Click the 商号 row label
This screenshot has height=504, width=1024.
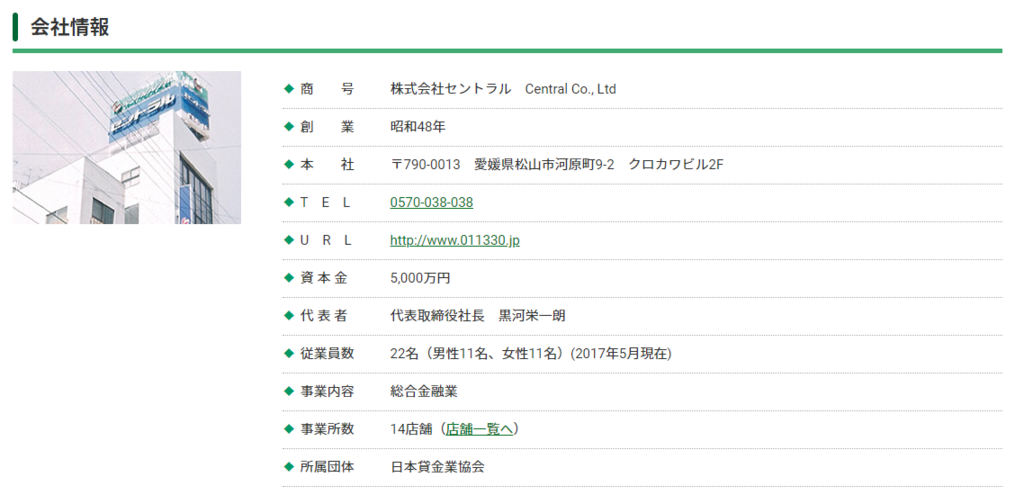(x=327, y=89)
